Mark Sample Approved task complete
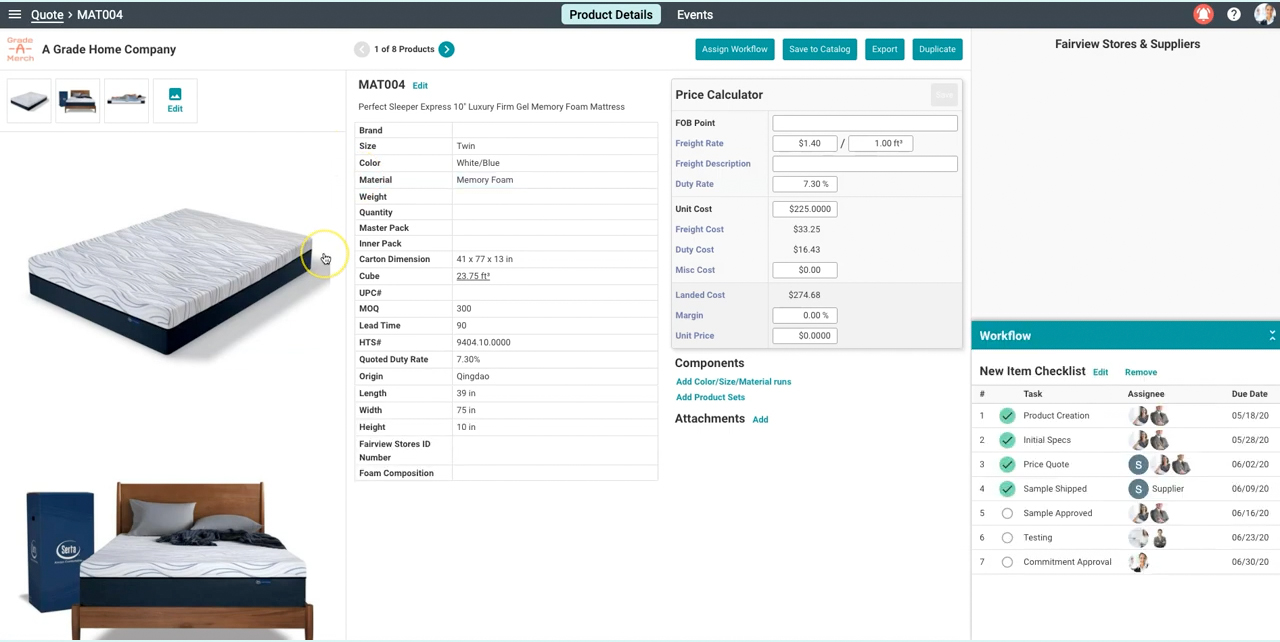 pyautogui.click(x=1007, y=514)
